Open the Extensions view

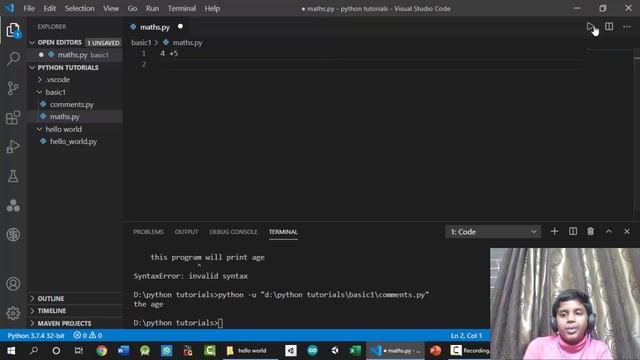click(13, 118)
